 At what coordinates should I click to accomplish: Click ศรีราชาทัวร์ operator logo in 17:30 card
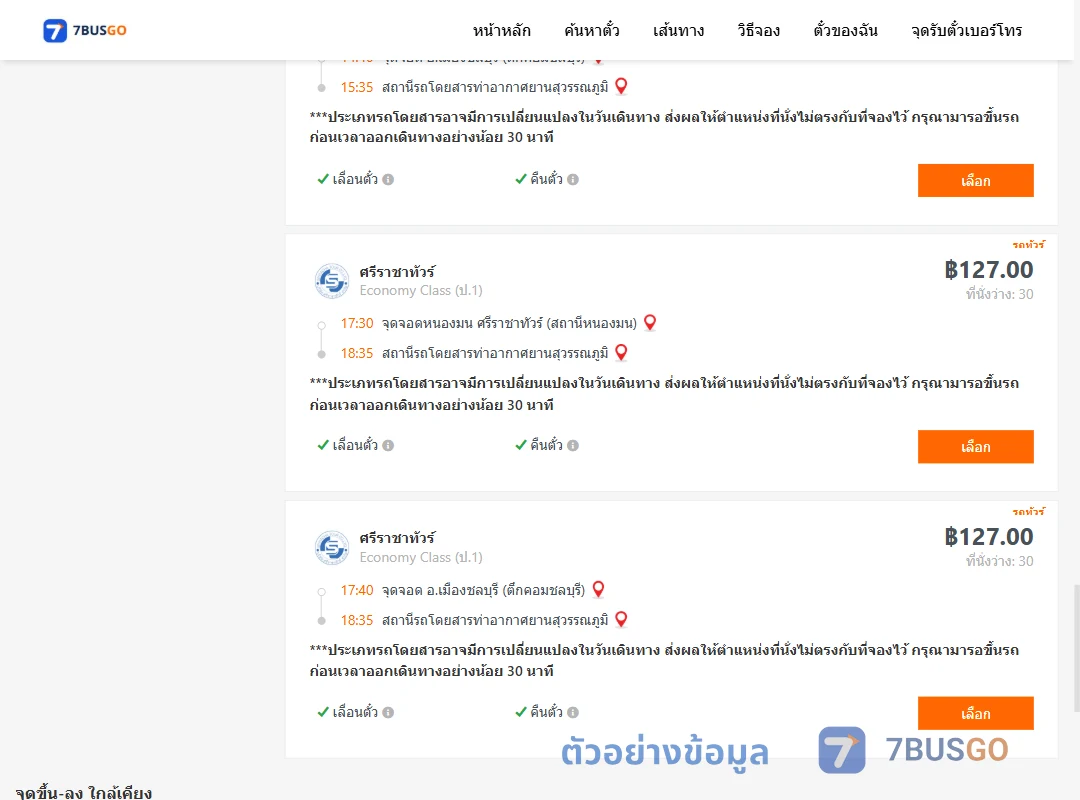[x=332, y=281]
